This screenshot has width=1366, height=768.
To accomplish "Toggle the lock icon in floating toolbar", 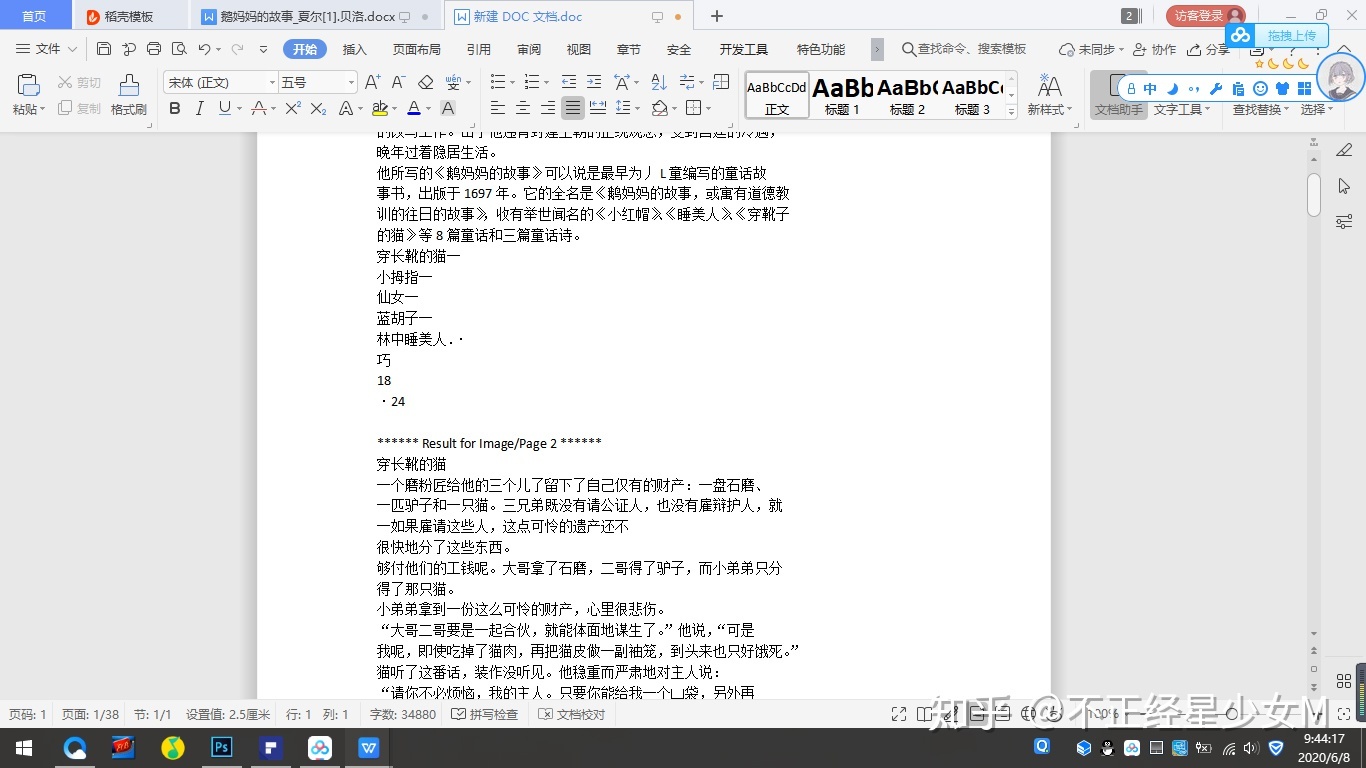I will pyautogui.click(x=1131, y=89).
